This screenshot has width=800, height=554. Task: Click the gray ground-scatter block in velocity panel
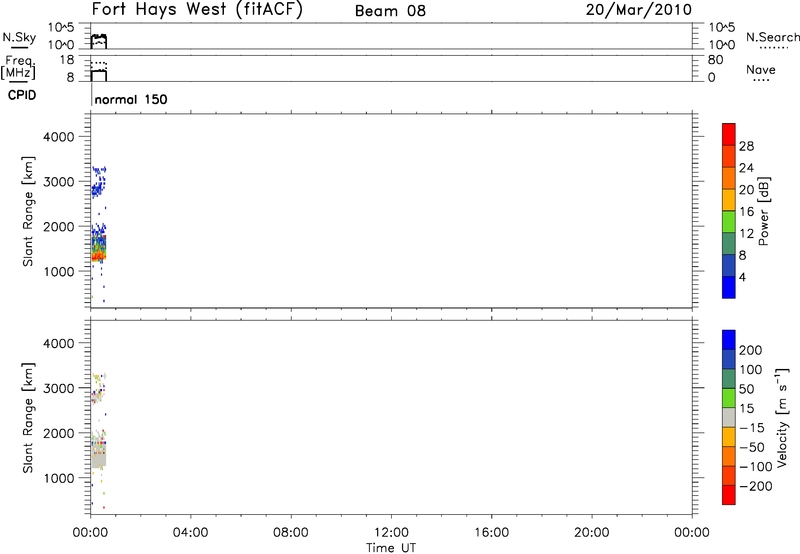pyautogui.click(x=98, y=457)
